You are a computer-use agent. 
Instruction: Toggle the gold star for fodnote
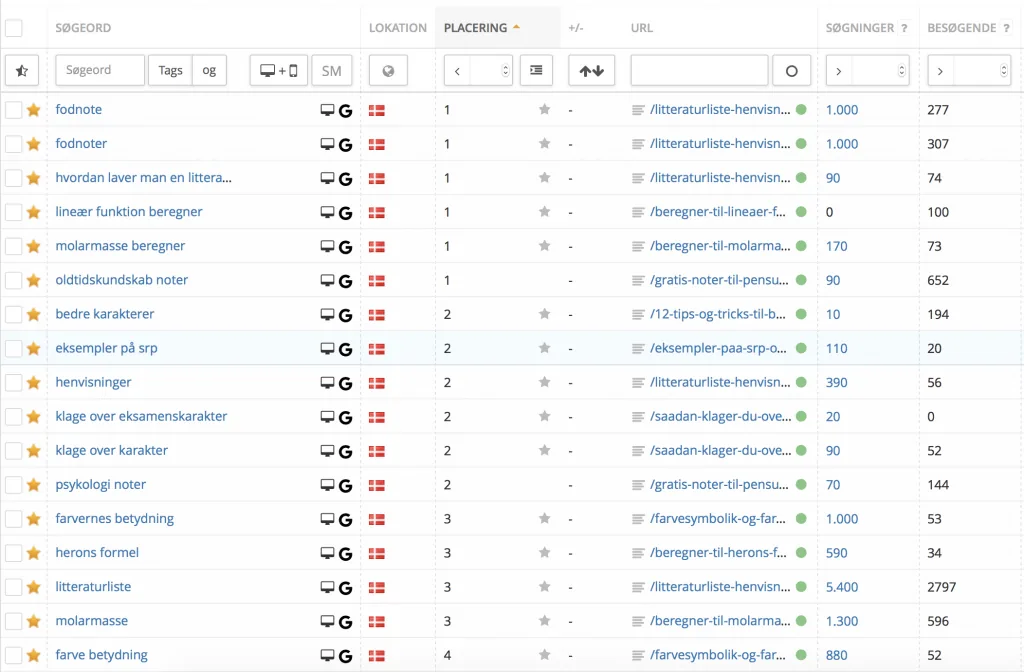click(x=34, y=110)
